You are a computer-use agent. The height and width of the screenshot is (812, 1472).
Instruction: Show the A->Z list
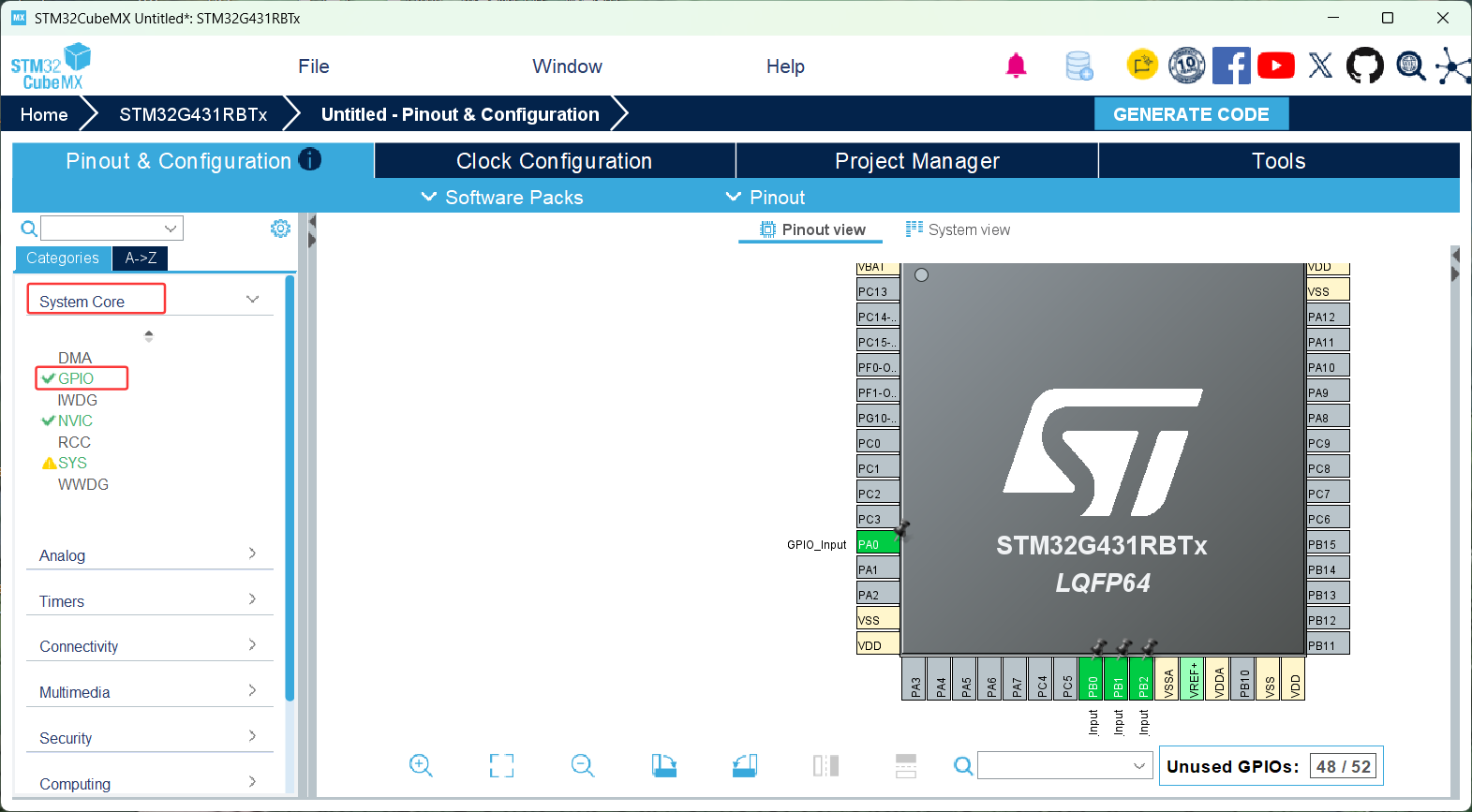[141, 258]
